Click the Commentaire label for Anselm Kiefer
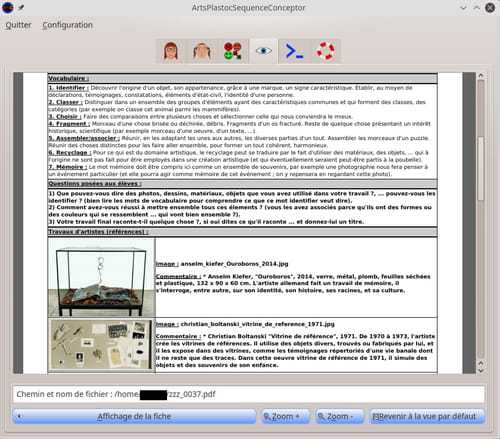Viewport: 500px width, 439px height. tap(178, 276)
